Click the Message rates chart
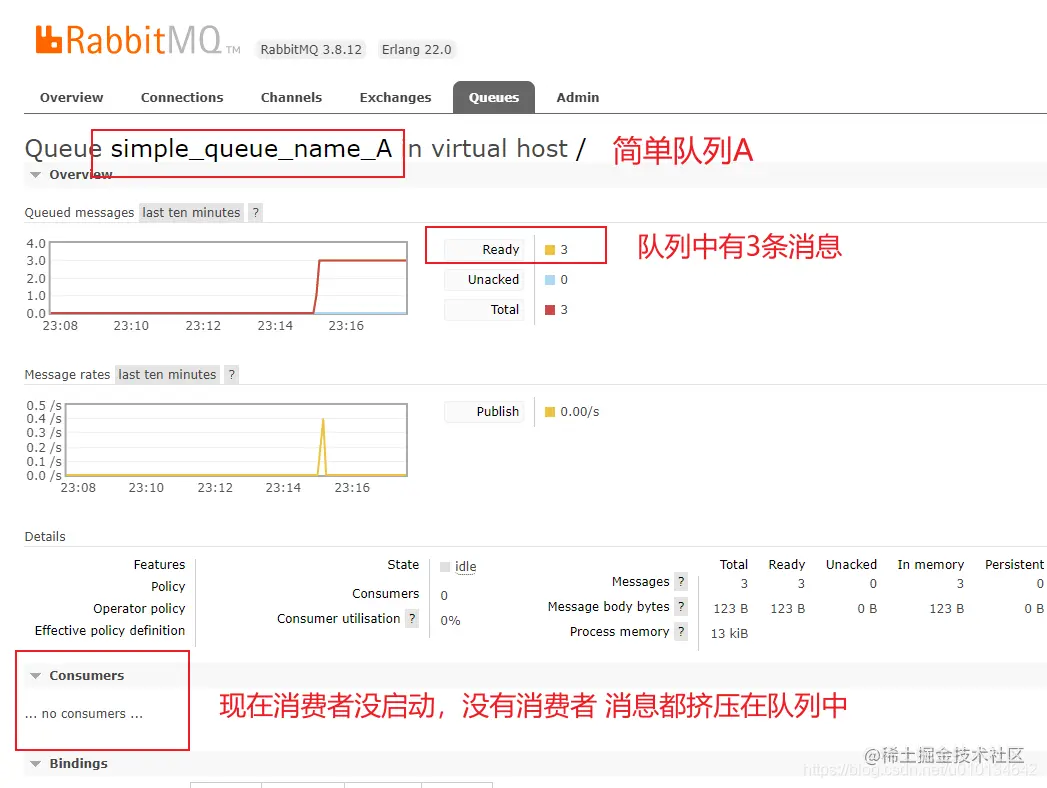 [x=236, y=440]
